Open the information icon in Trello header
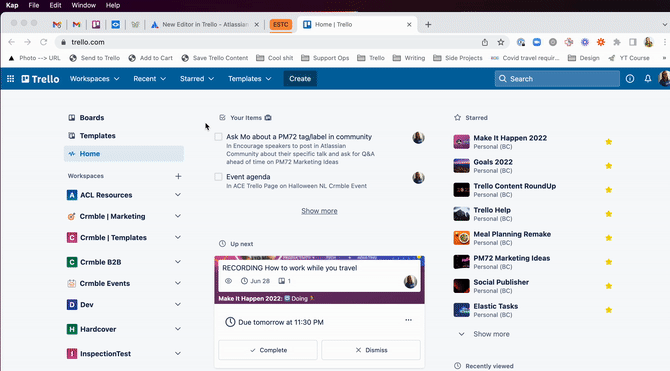This screenshot has width=670, height=371. click(x=630, y=79)
